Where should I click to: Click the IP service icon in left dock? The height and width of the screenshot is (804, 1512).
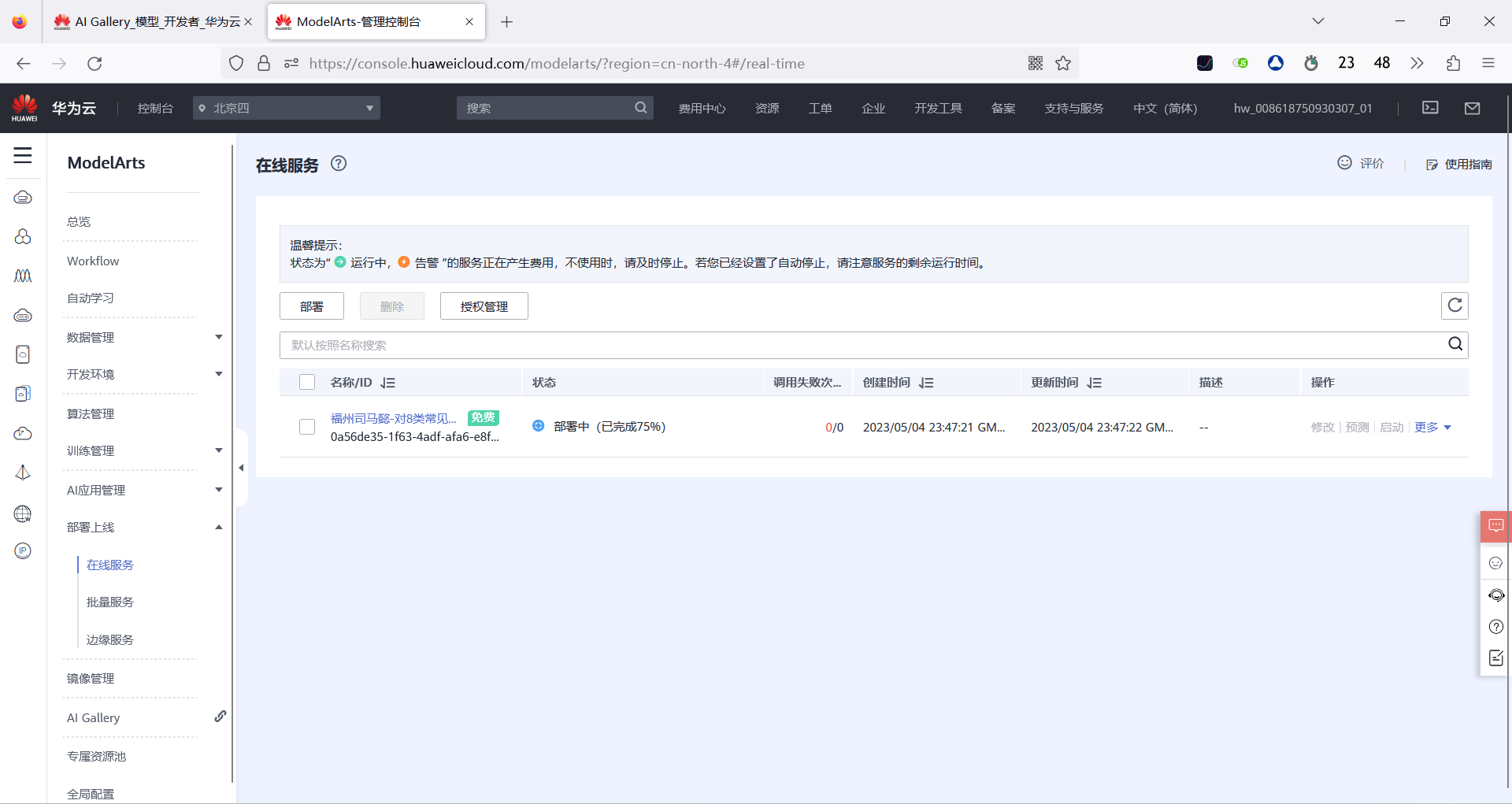point(23,550)
